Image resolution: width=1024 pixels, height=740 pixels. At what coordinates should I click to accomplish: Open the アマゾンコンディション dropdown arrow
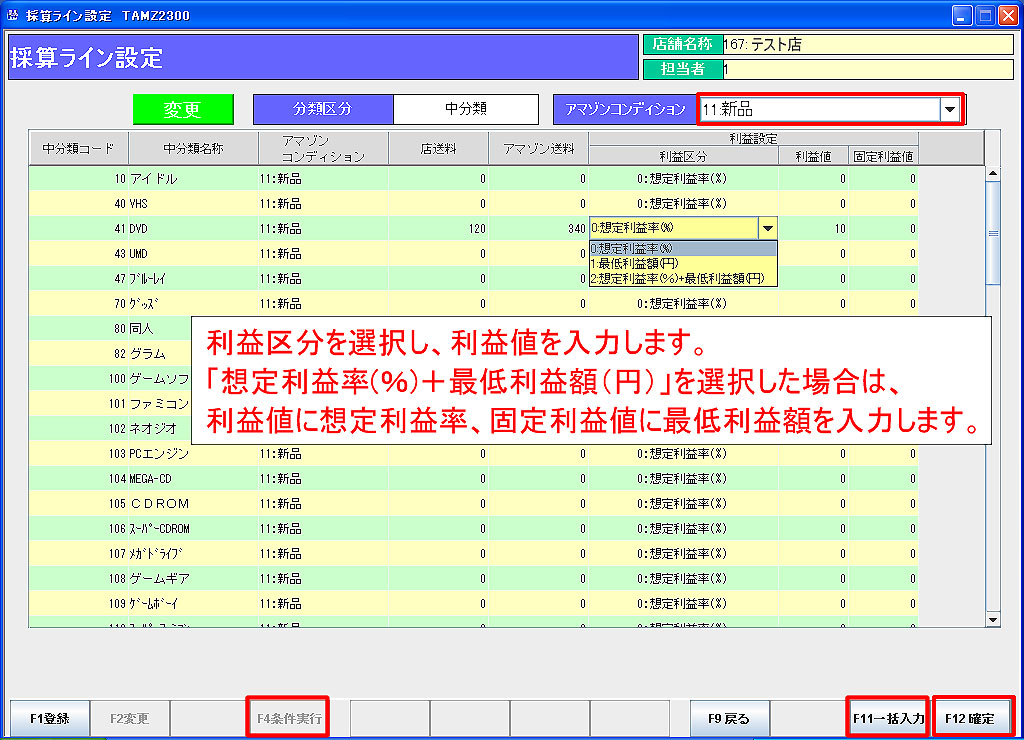click(950, 109)
